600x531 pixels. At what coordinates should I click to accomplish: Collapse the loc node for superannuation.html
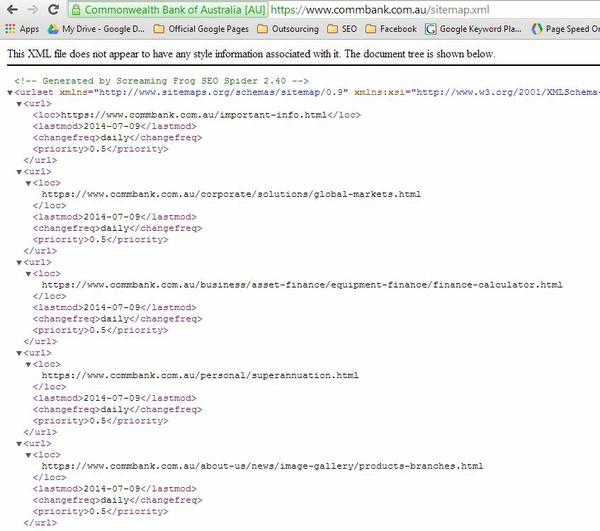coord(28,365)
